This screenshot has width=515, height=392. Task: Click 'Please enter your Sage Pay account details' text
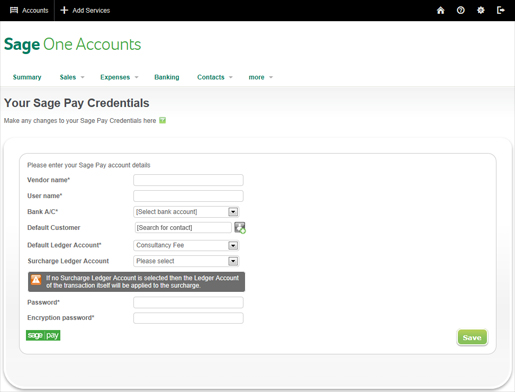click(89, 165)
